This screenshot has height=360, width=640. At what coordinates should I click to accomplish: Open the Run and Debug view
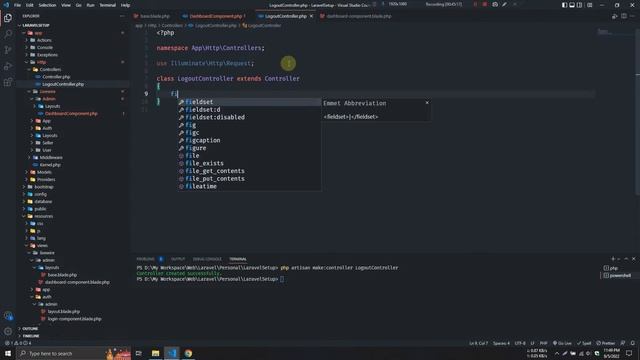8,66
